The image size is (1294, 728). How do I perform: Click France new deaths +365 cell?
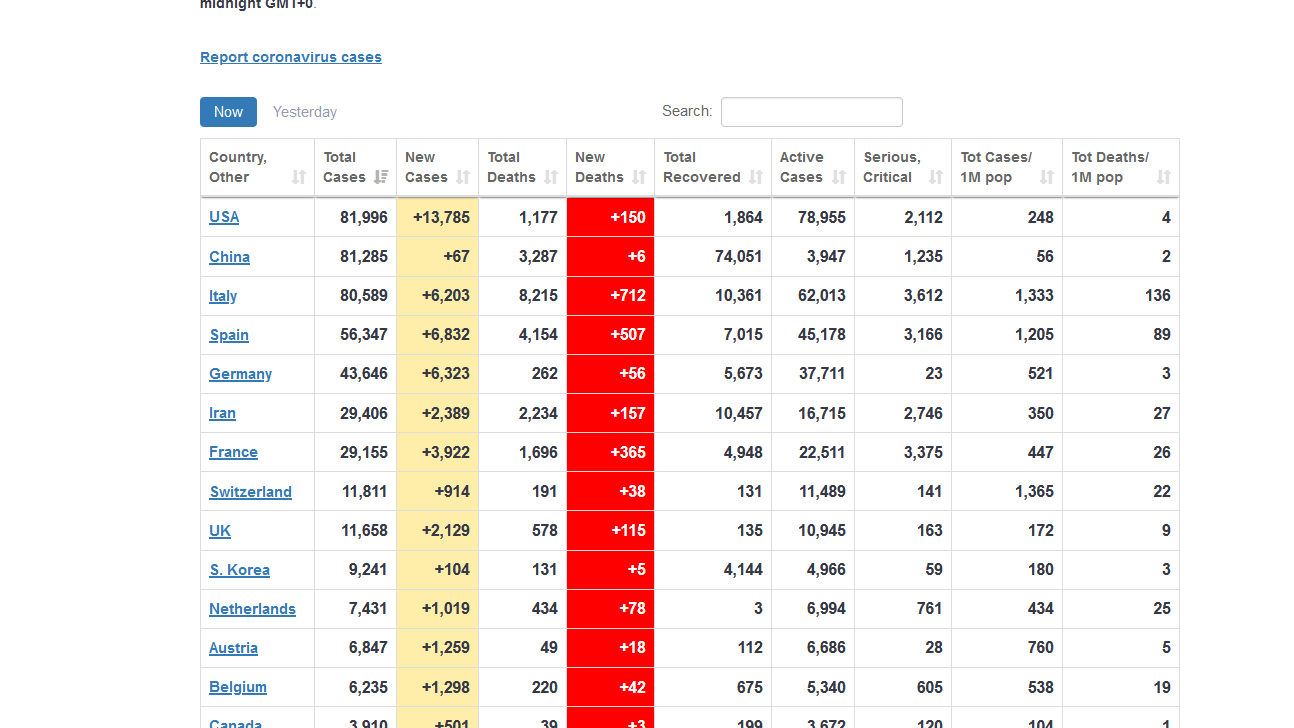(610, 452)
